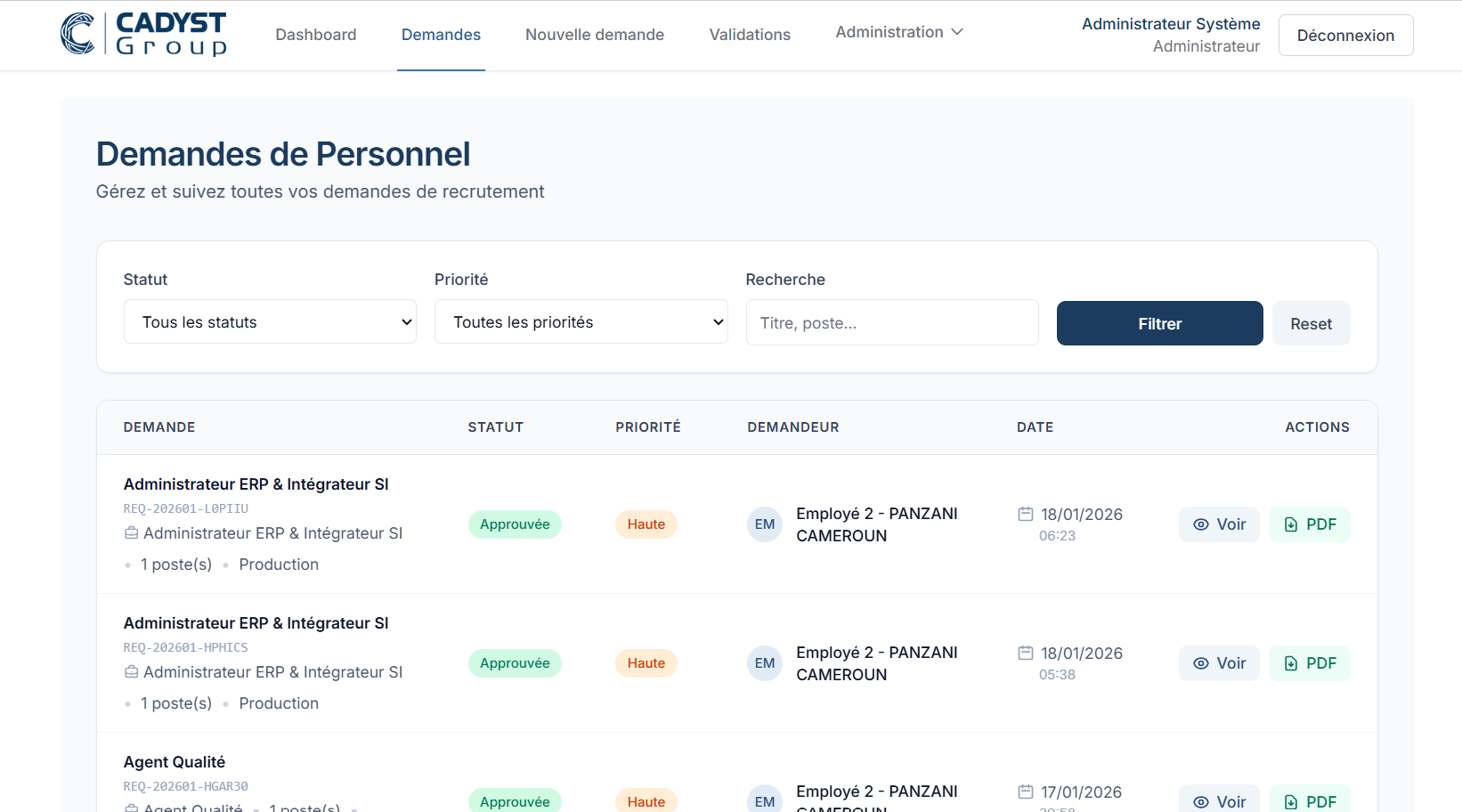Open the Statut filter dropdown
This screenshot has height=812, width=1462.
click(270, 322)
